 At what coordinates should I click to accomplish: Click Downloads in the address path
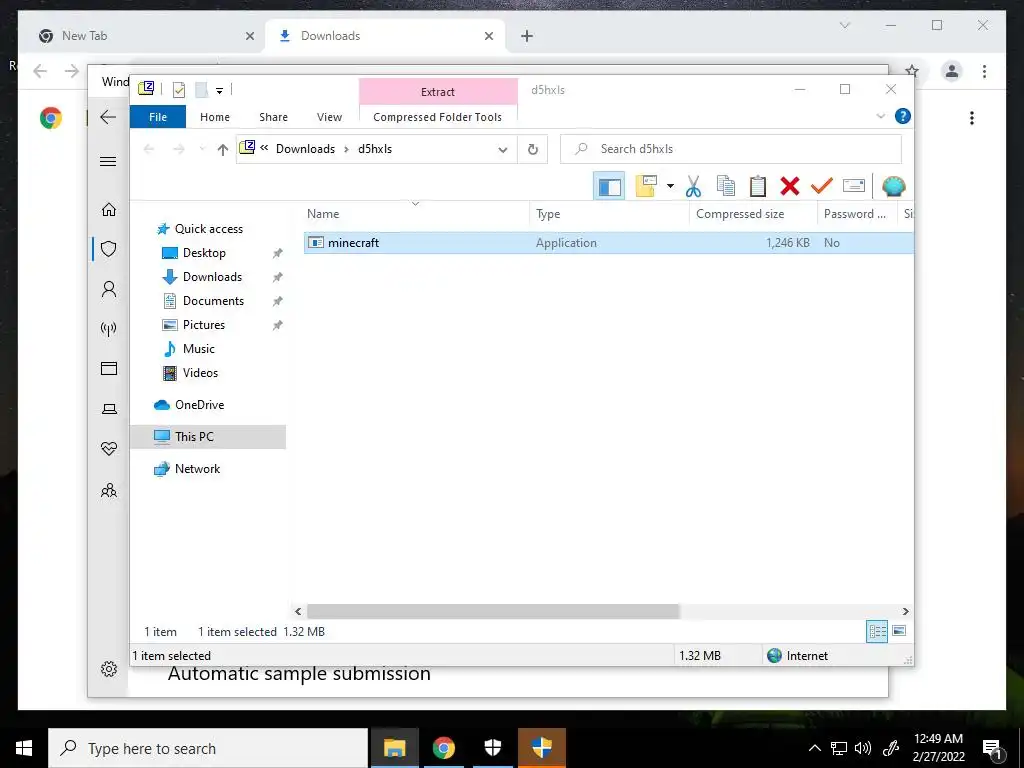pos(305,149)
